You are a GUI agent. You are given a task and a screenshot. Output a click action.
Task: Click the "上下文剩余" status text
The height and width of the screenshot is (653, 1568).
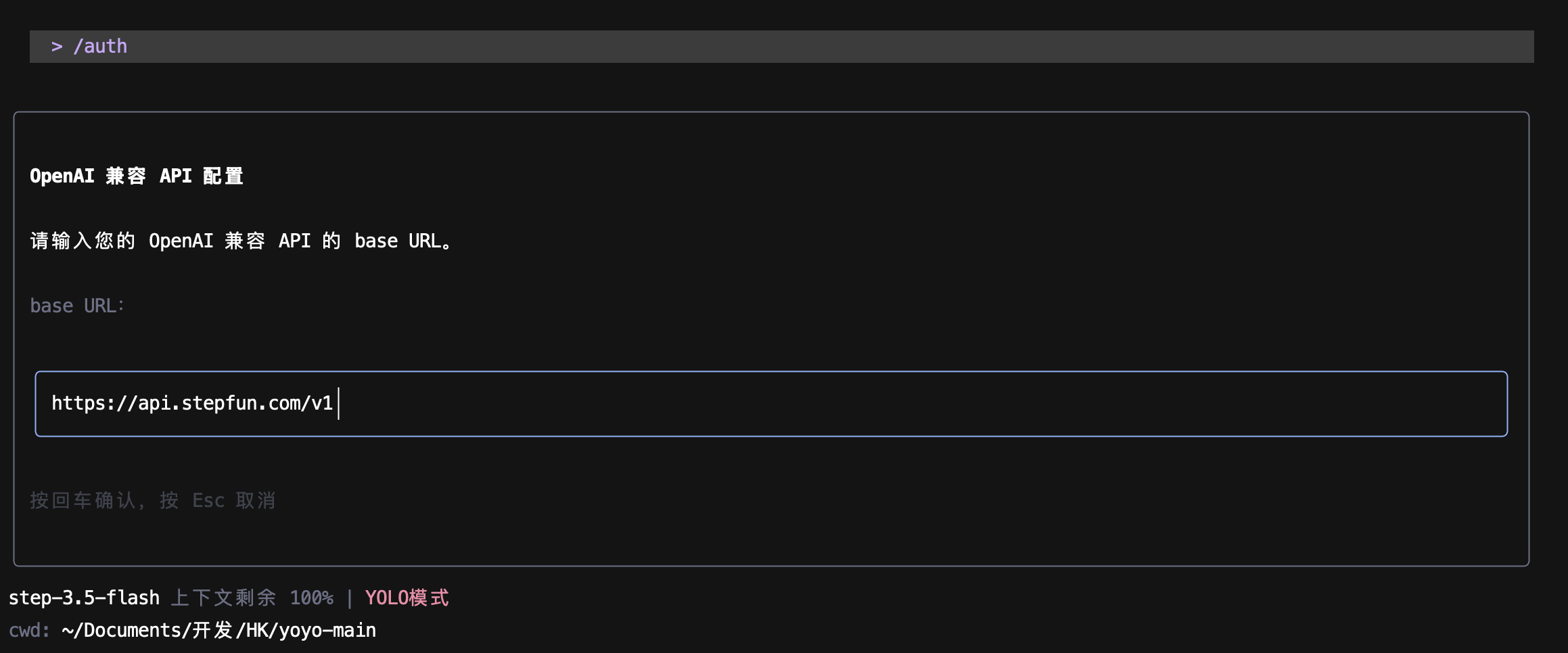(223, 598)
